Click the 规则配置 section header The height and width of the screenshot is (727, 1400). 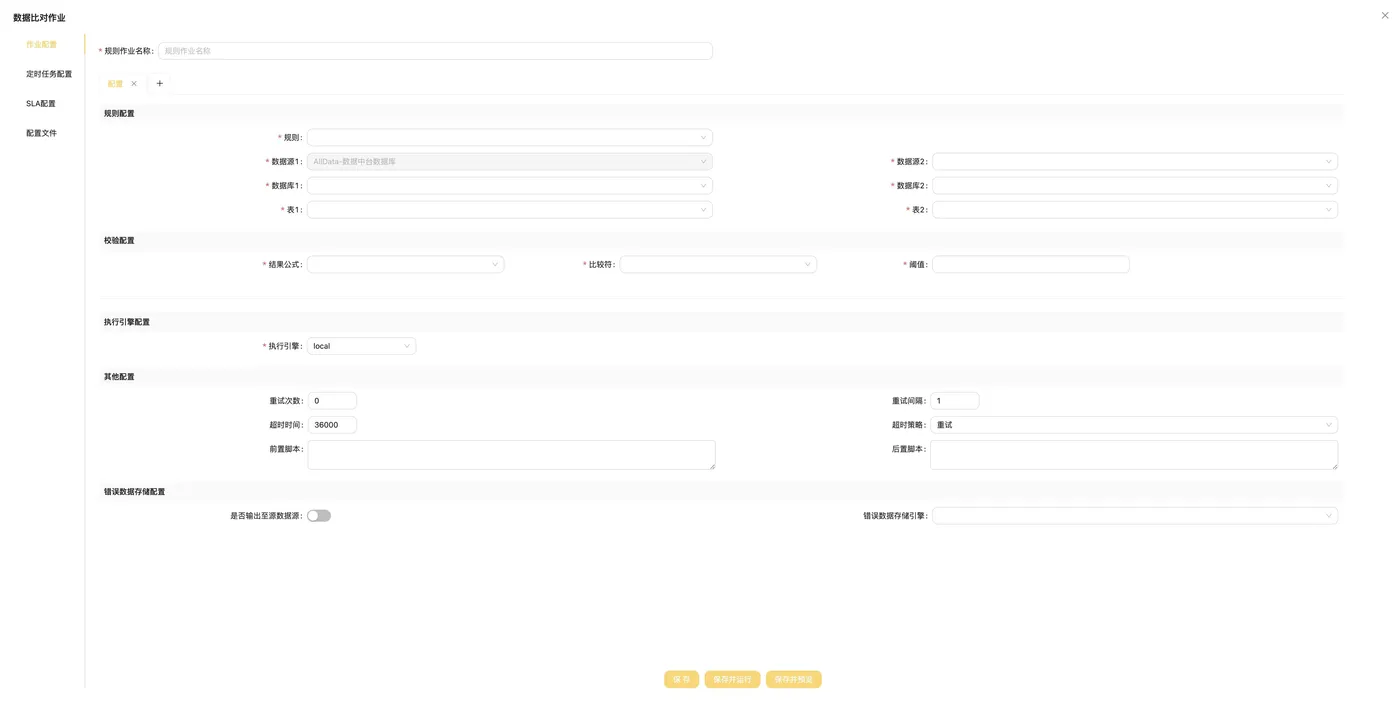[x=119, y=114]
